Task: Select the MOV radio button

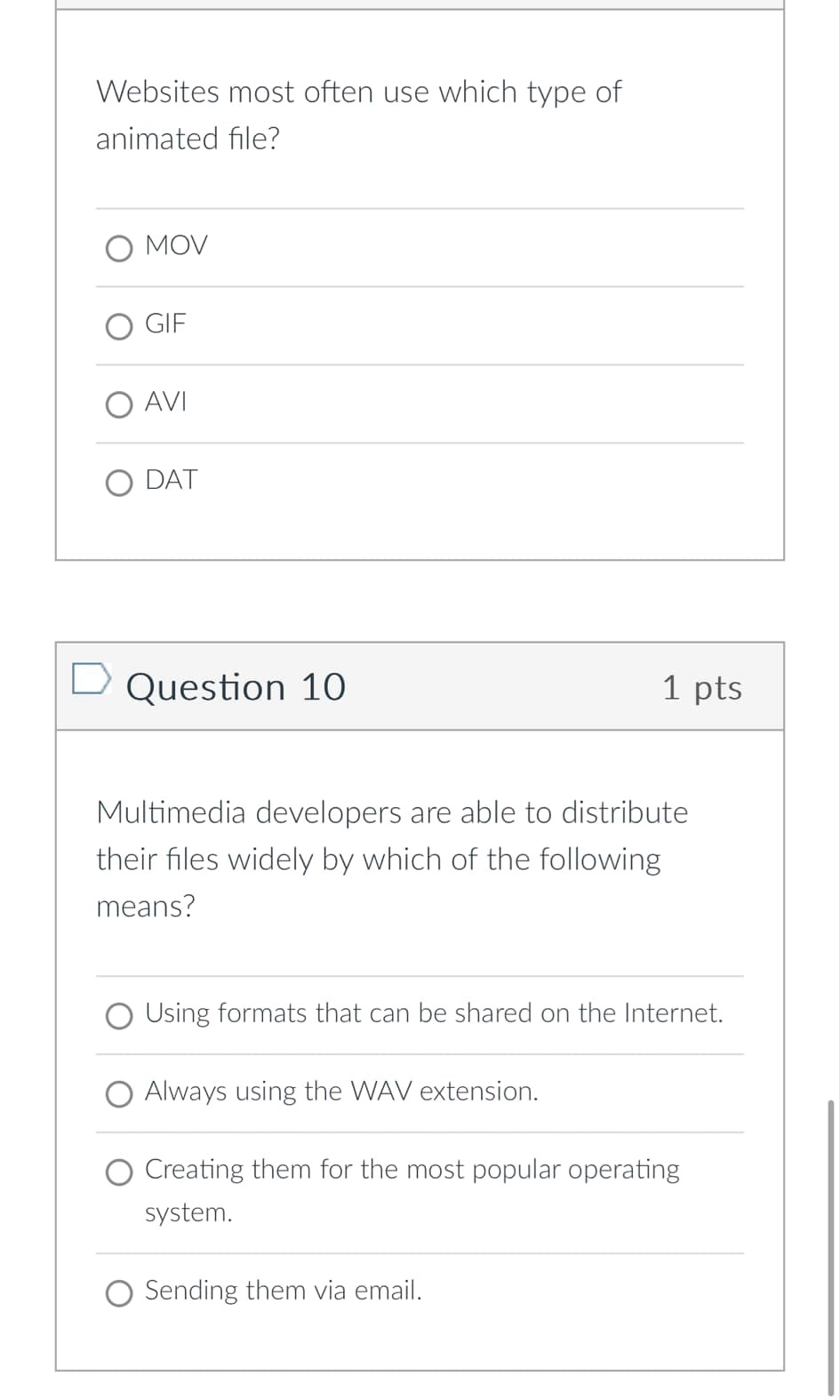Action: click(119, 250)
